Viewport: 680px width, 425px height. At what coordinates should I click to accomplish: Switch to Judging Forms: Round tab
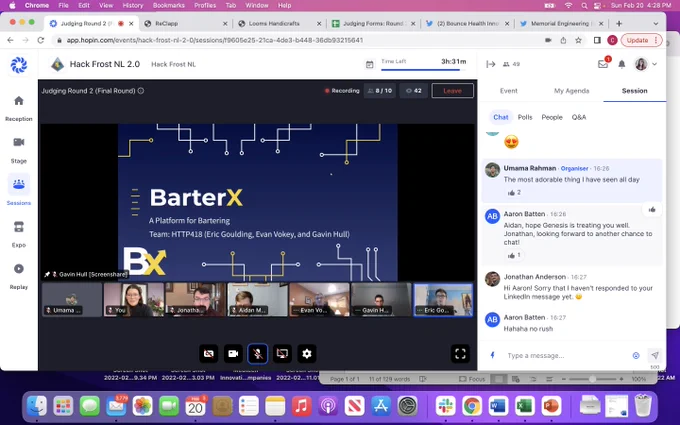(373, 23)
